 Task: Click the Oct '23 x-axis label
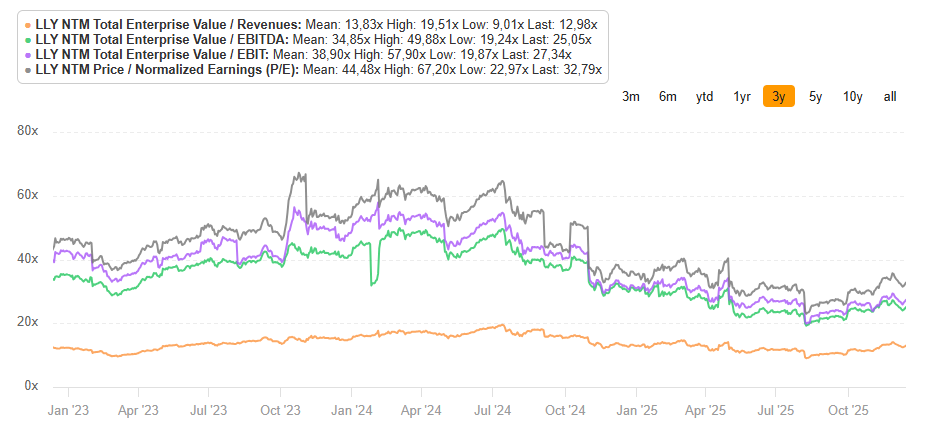280,410
